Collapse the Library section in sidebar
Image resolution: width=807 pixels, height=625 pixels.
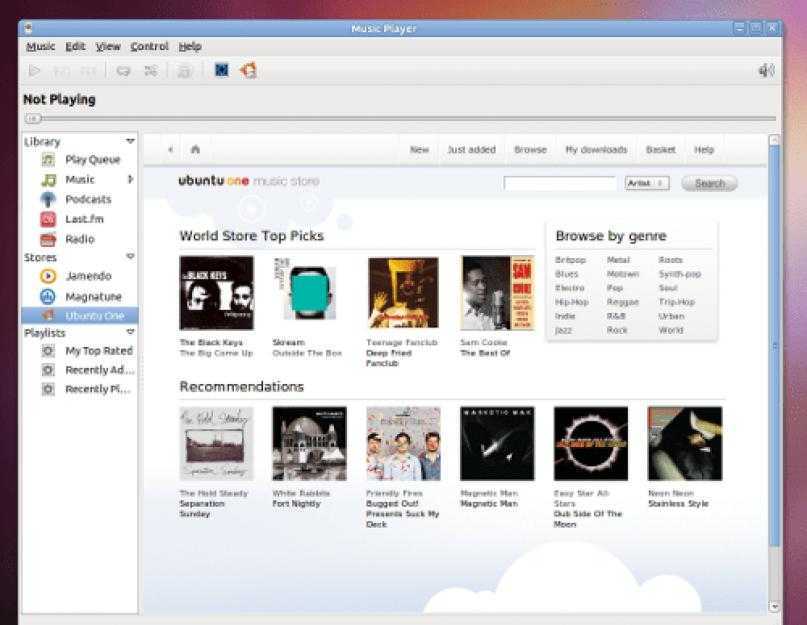tap(130, 141)
